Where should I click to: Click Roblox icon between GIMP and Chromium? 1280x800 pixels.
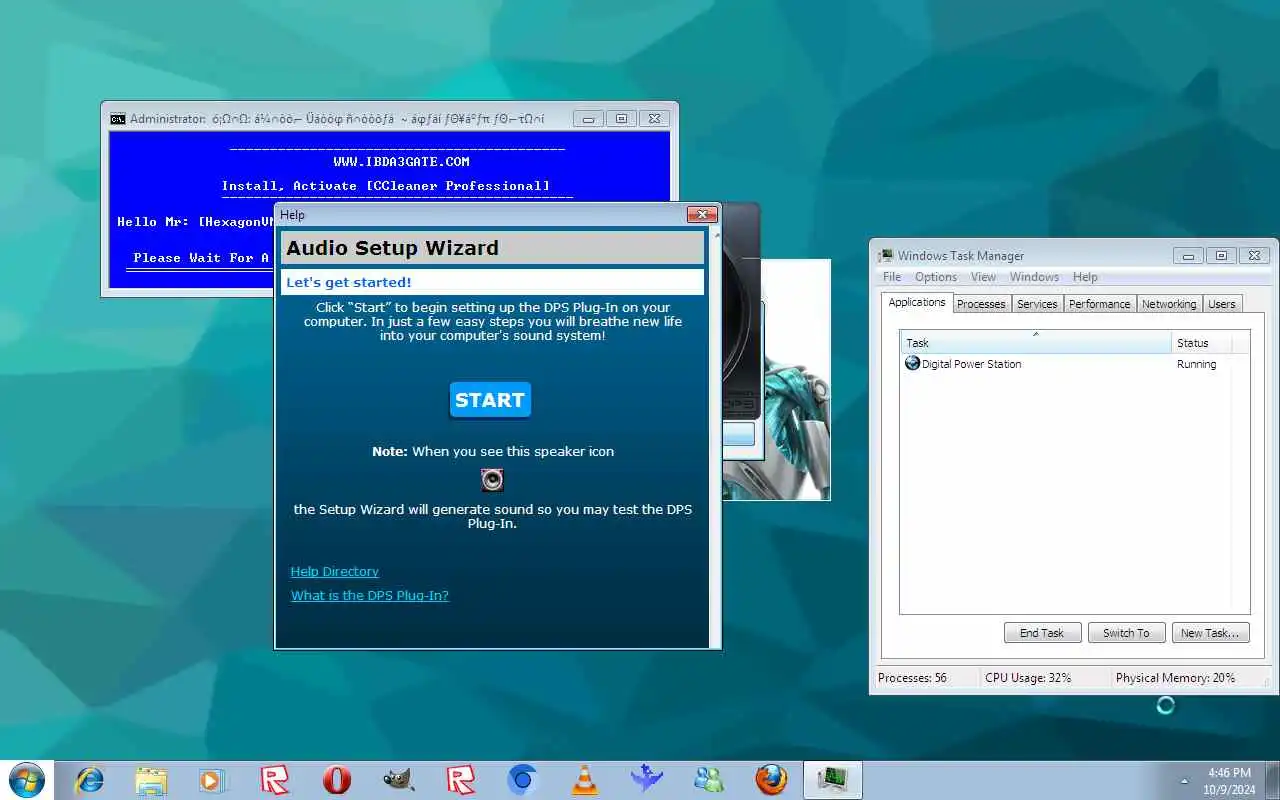(461, 779)
